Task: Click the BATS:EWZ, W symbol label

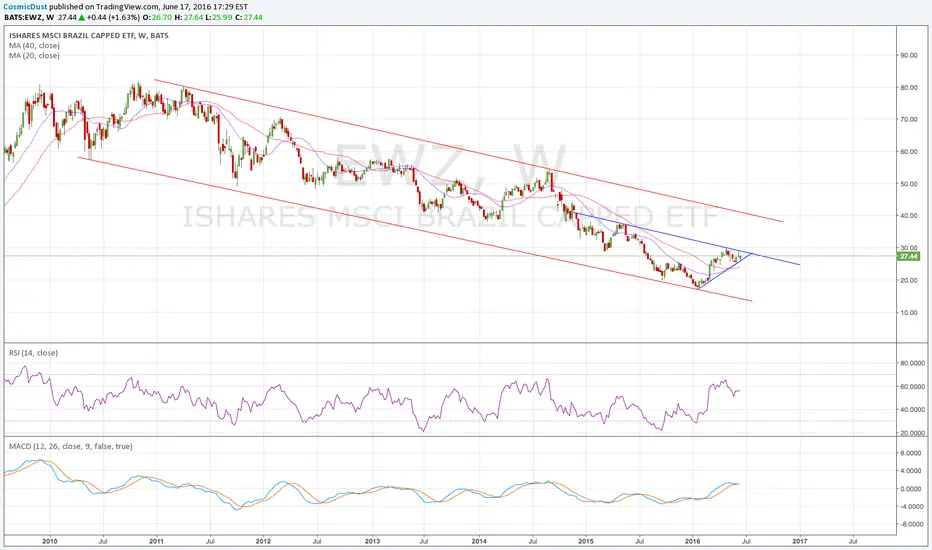Action: point(29,17)
